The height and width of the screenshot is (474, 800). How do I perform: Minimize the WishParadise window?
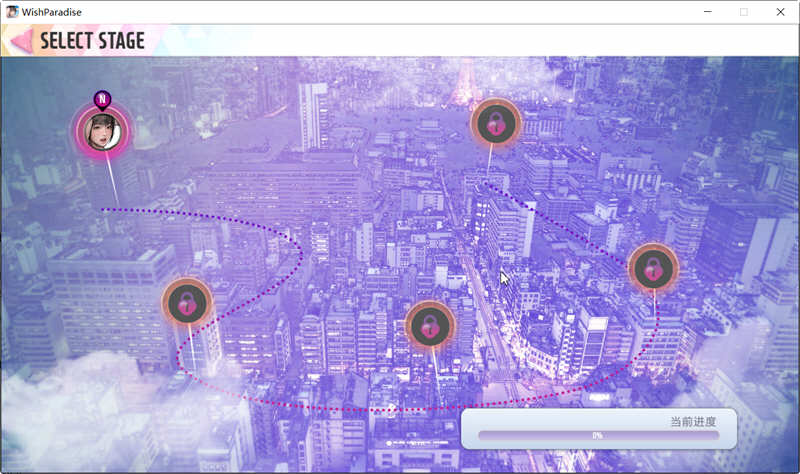click(707, 12)
